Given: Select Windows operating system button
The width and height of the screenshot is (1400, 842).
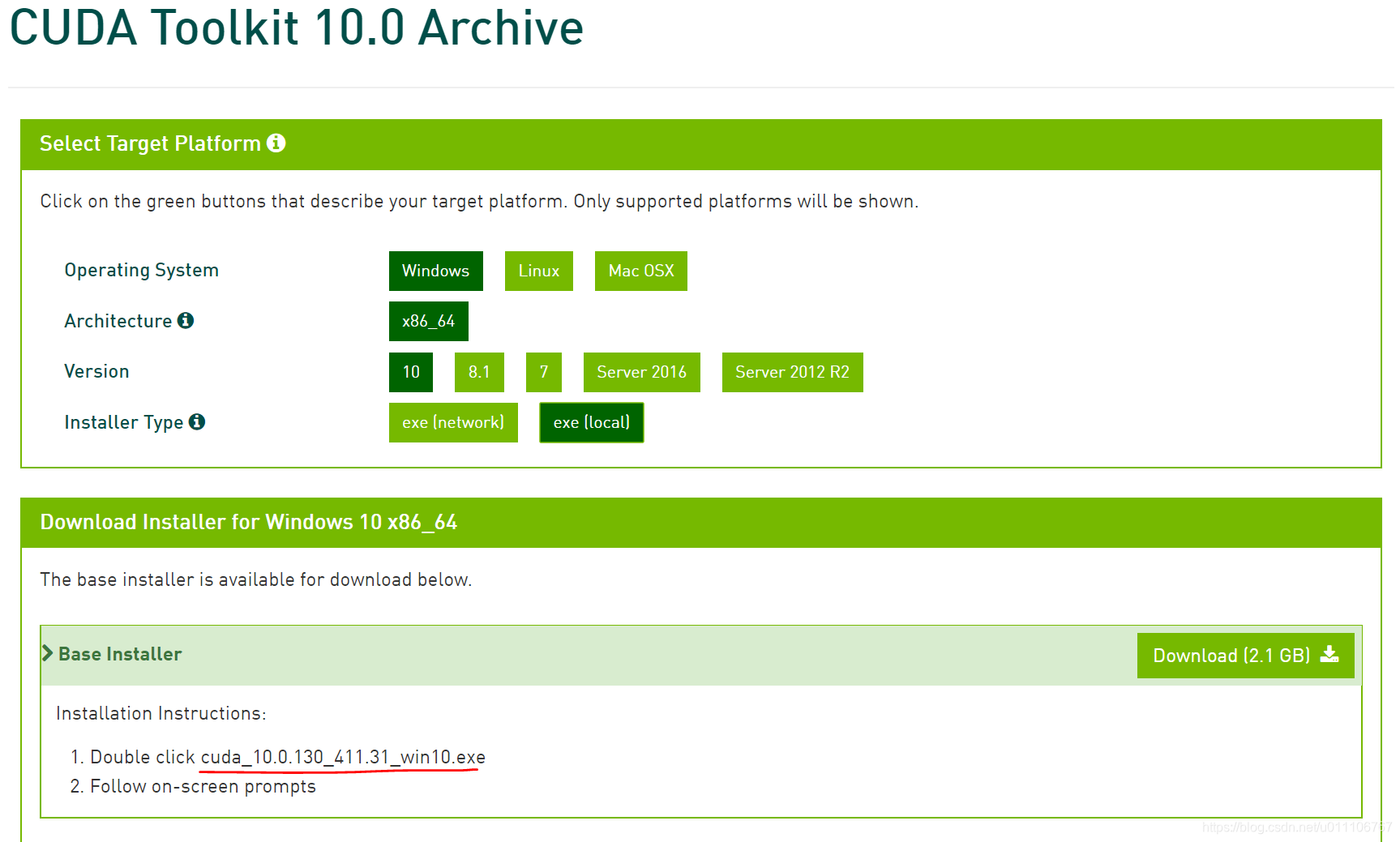Looking at the screenshot, I should click(436, 271).
